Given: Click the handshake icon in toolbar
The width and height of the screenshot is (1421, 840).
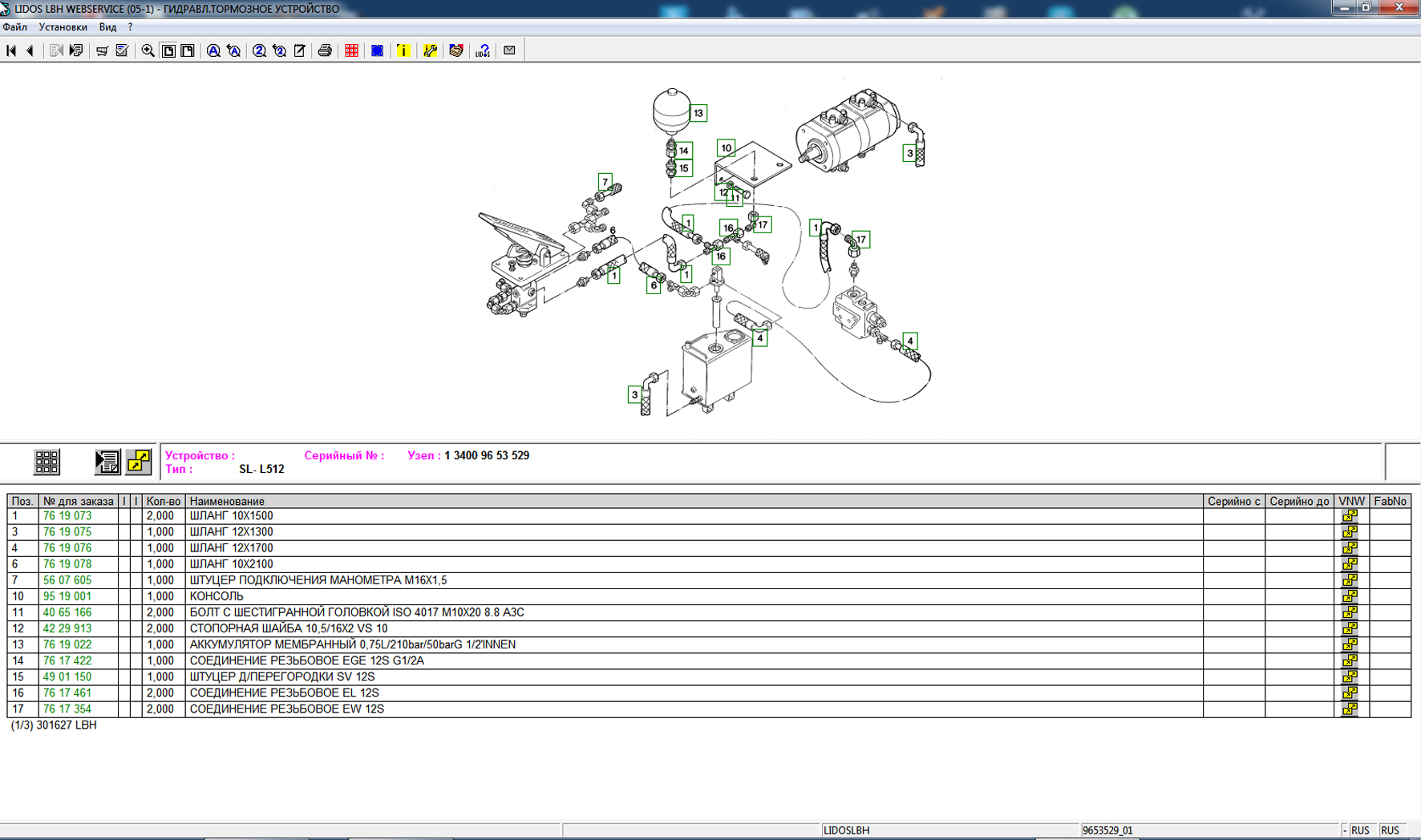Looking at the screenshot, I should 456,50.
